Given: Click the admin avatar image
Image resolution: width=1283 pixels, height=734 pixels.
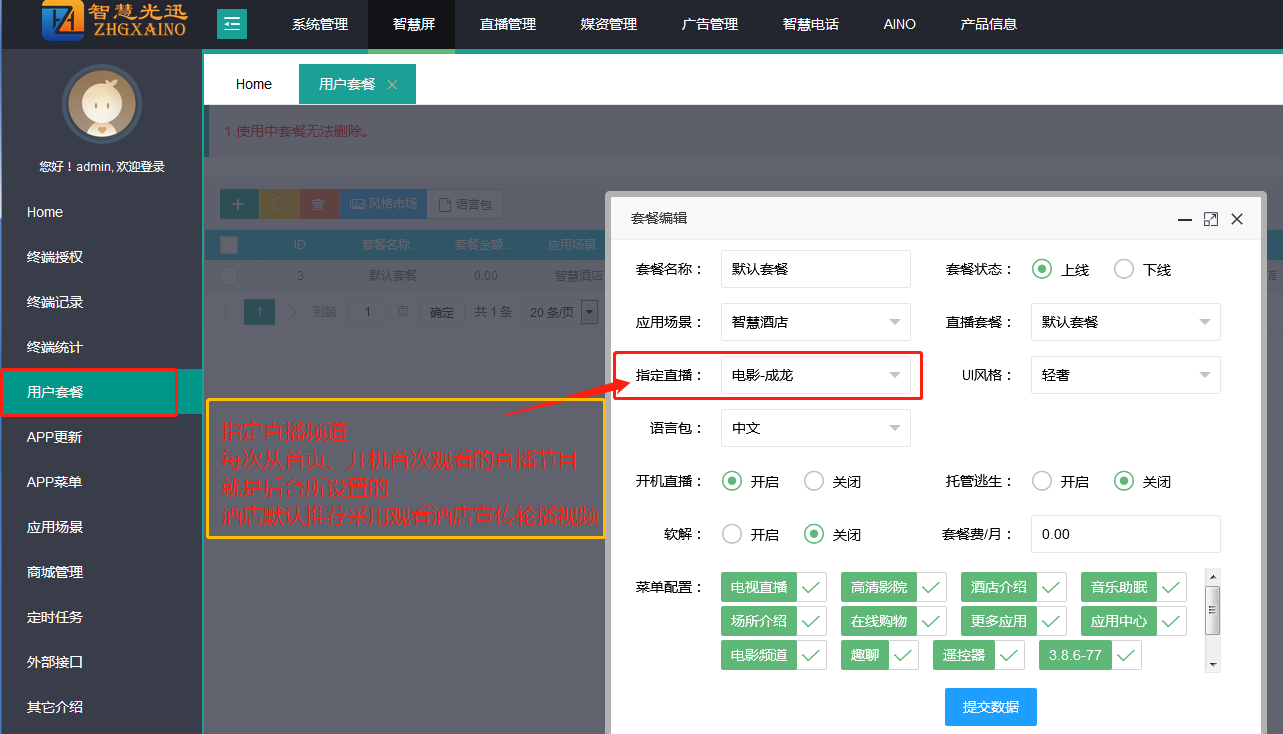Looking at the screenshot, I should tap(102, 104).
